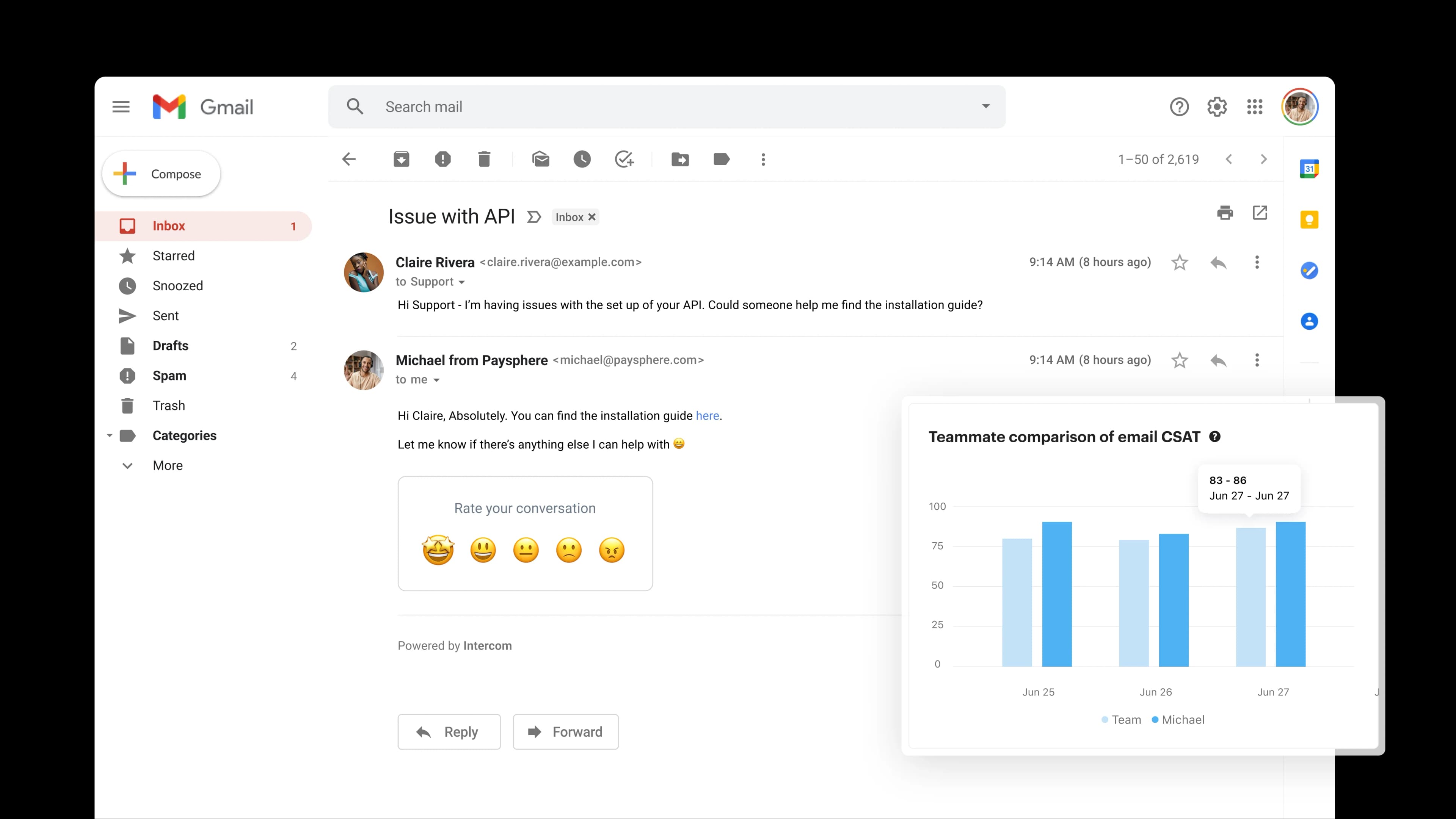Screen dimensions: 1456x819
Task: Snooze this email
Action: click(582, 159)
